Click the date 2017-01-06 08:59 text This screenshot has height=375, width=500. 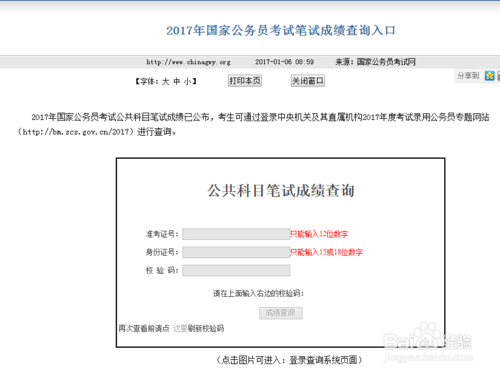coord(284,62)
